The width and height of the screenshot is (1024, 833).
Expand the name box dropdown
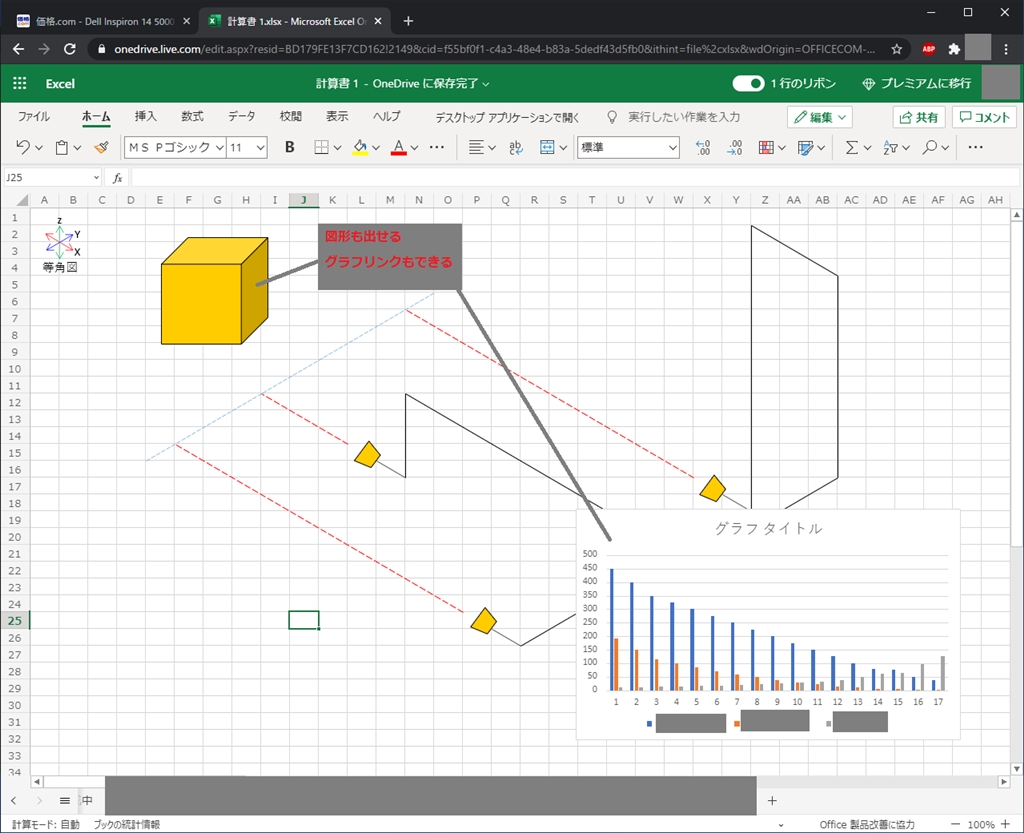pos(96,178)
